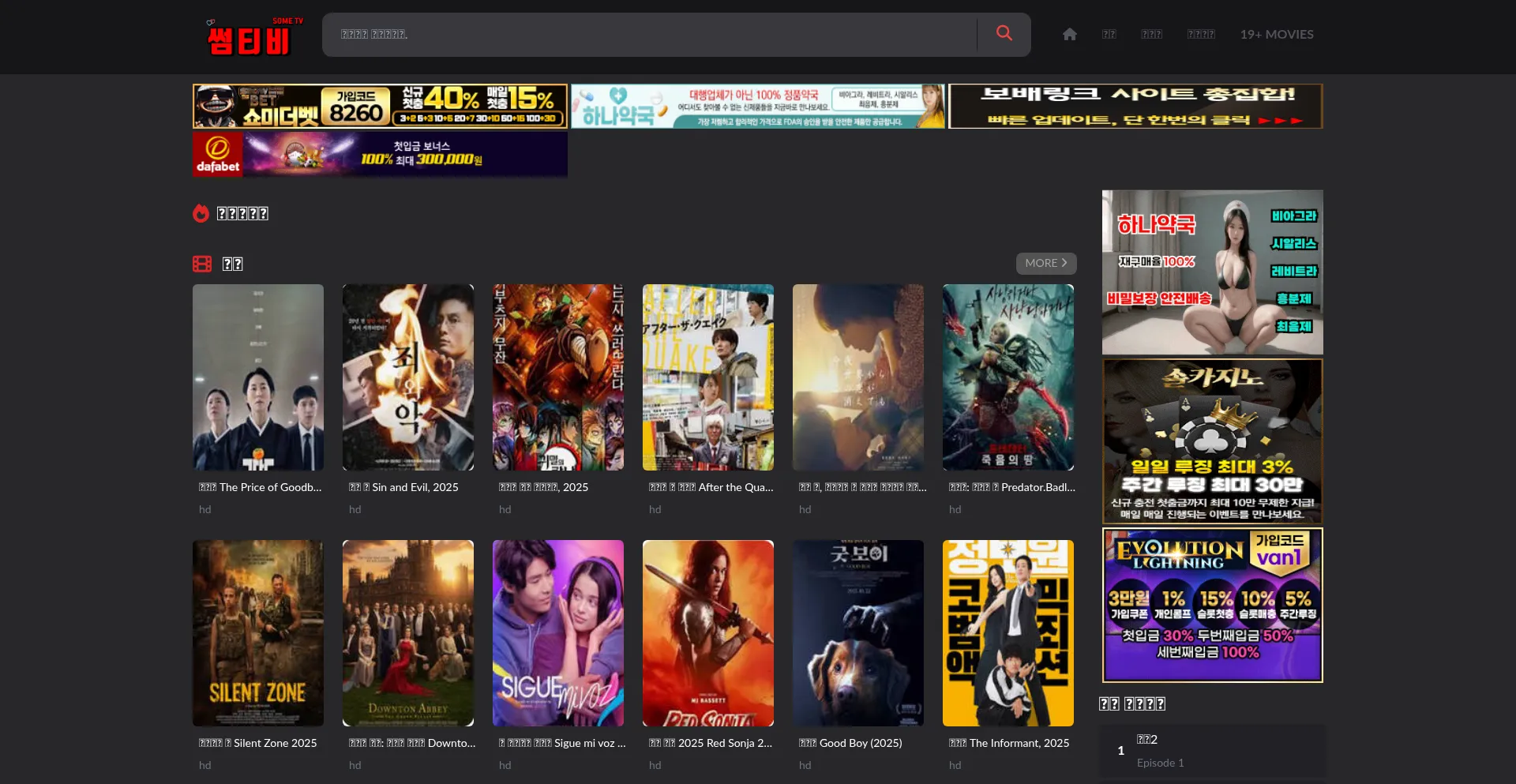This screenshot has height=784, width=1516.
Task: Click the Red Sonja 2025 title link
Action: tap(708, 743)
